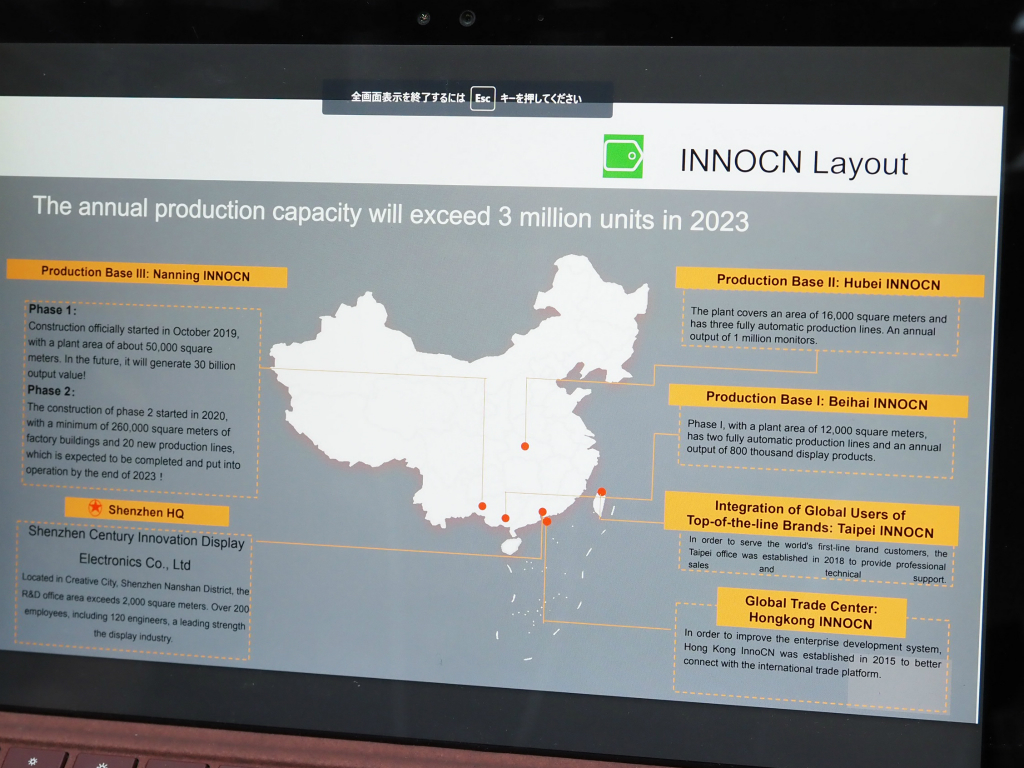1024x768 pixels.
Task: Click the Nanning red dot in southwest China
Action: click(482, 505)
